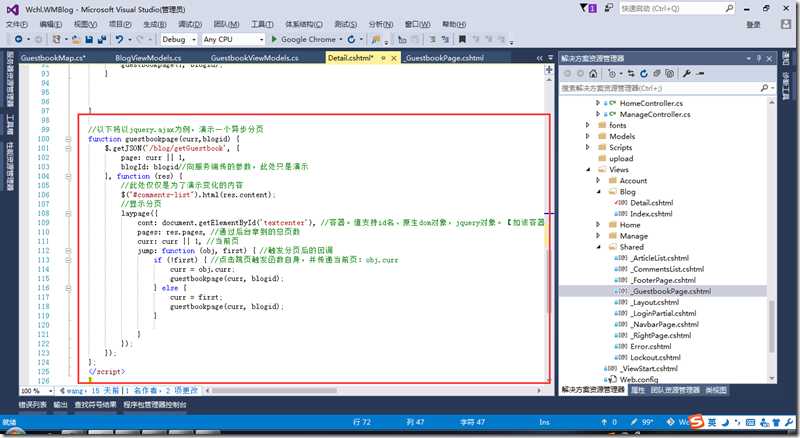Expand the Manage folder
This screenshot has width=800, height=438.
point(598,236)
